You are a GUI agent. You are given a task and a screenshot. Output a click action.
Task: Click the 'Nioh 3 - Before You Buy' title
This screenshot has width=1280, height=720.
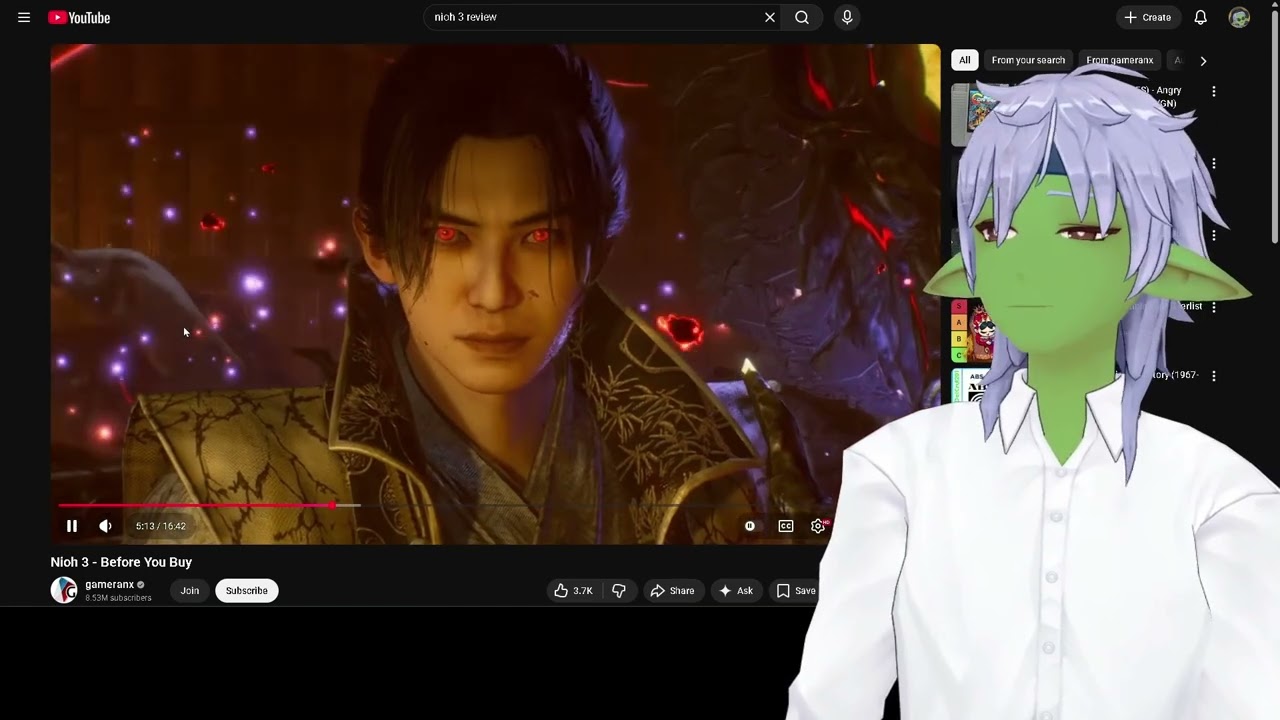click(121, 562)
